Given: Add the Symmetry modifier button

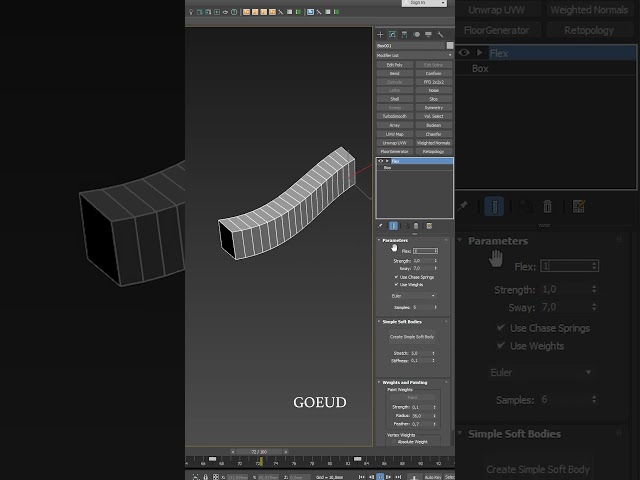Looking at the screenshot, I should 433,108.
